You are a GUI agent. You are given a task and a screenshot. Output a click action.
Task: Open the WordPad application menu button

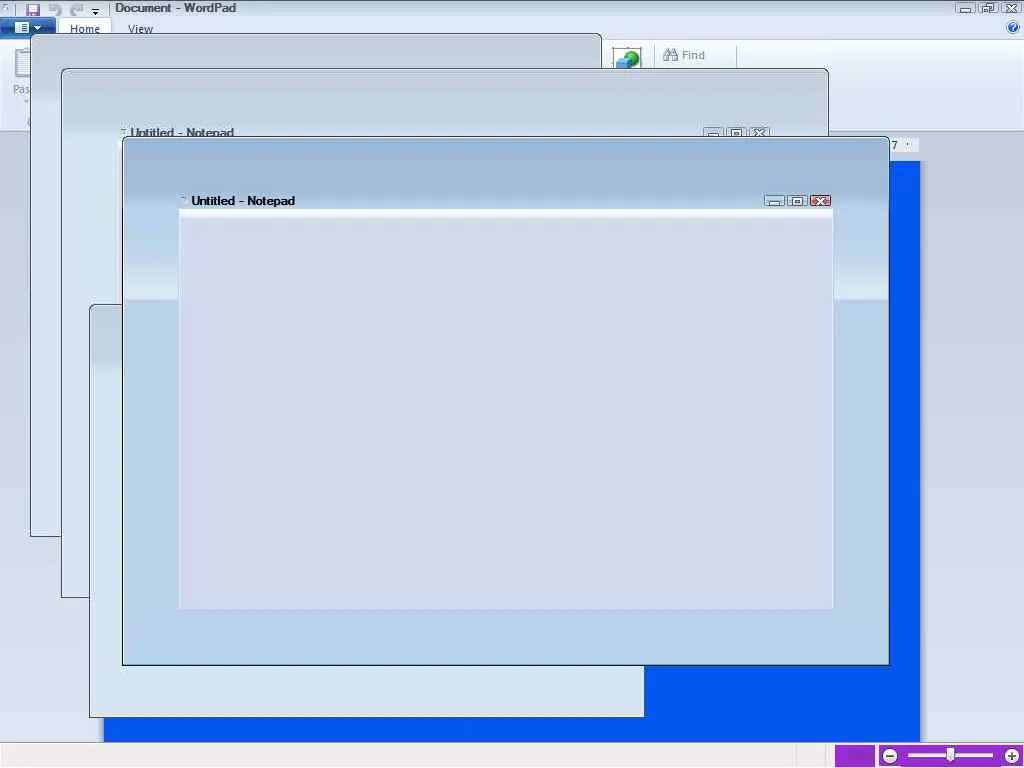pos(28,28)
